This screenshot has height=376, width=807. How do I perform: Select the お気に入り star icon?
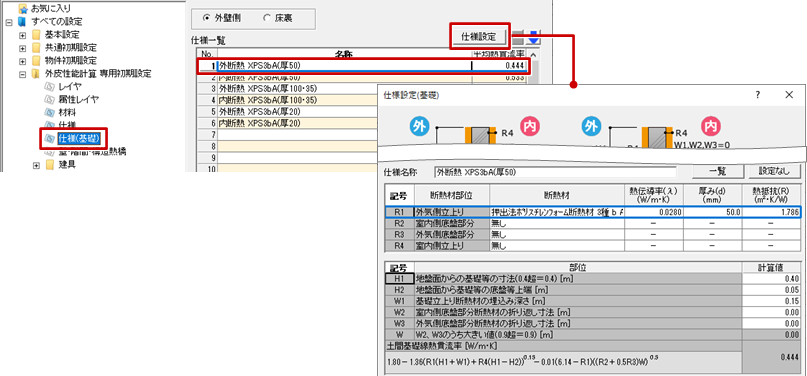[22, 9]
